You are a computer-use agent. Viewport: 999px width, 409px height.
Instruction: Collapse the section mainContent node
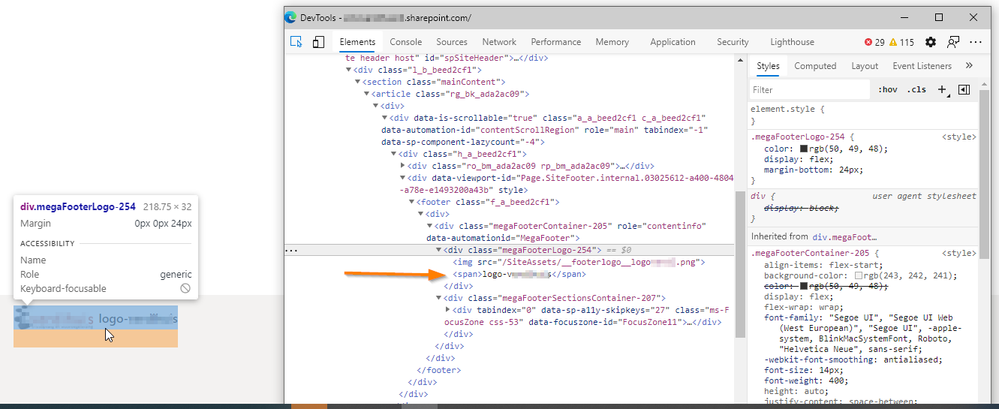pyautogui.click(x=357, y=82)
